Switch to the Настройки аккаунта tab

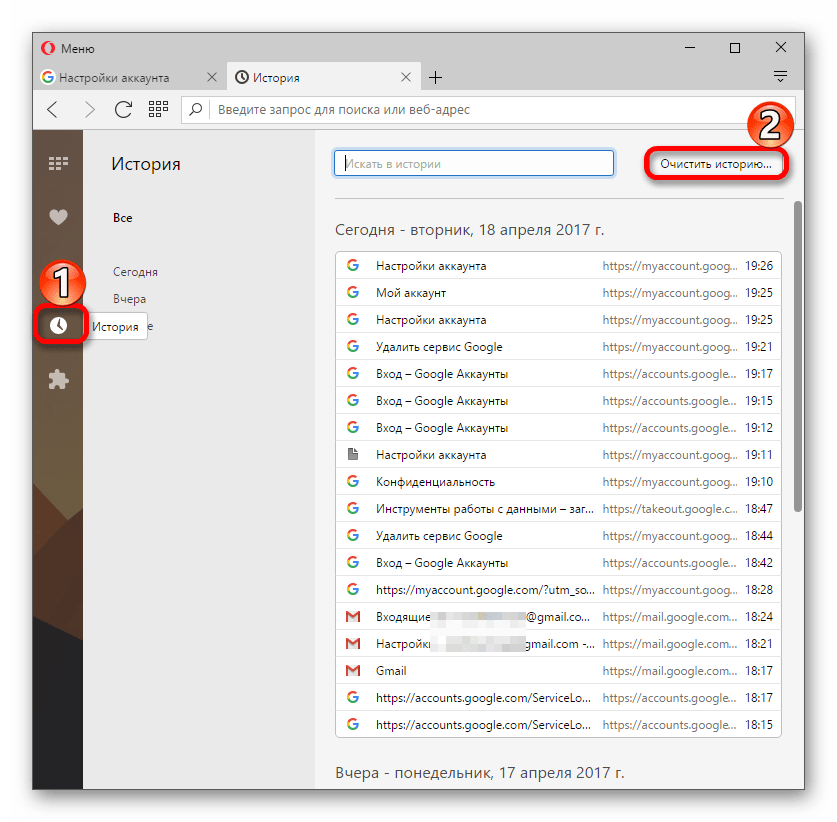(130, 77)
